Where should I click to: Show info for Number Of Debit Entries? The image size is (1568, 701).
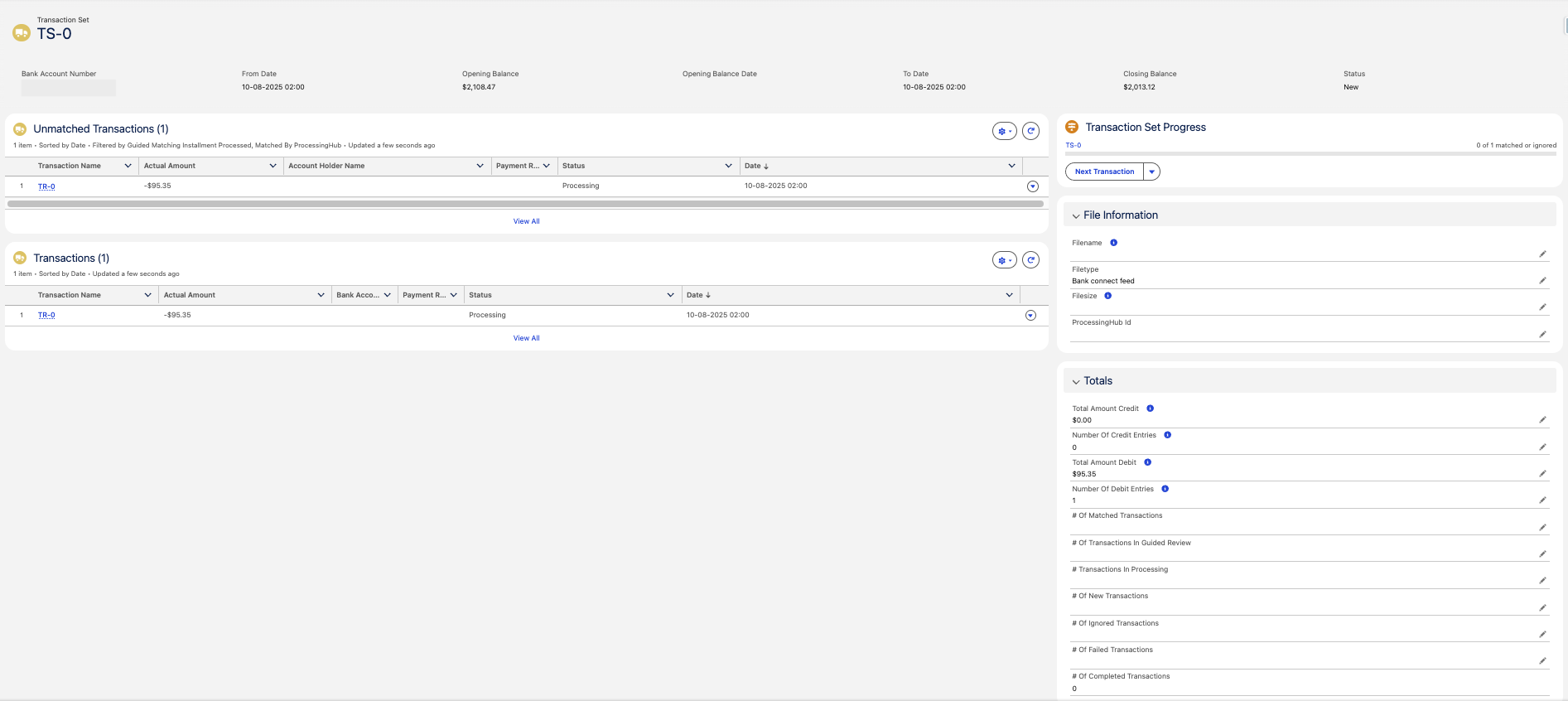[x=1165, y=489]
